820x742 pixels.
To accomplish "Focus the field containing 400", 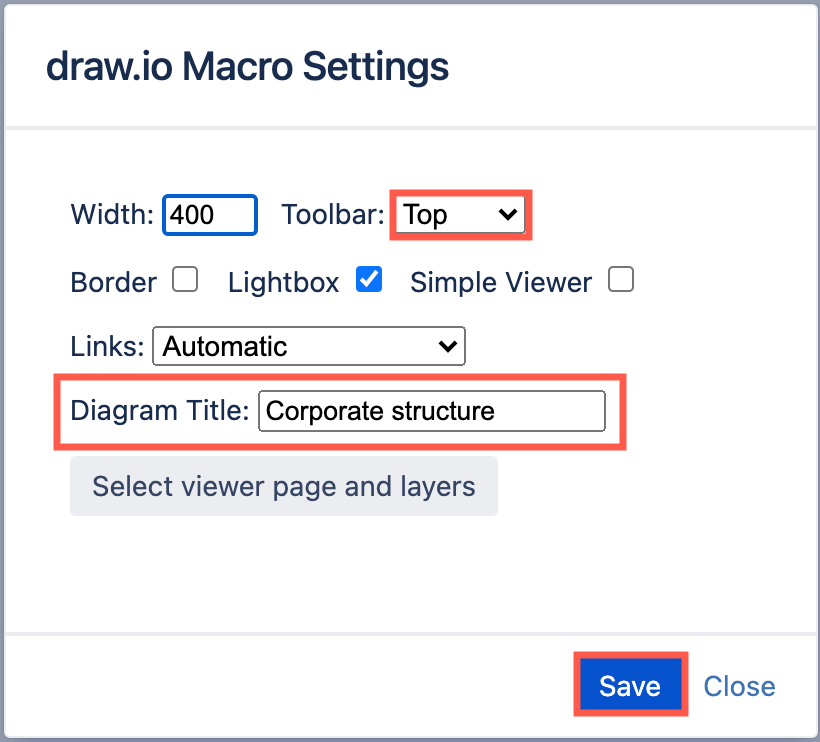I will pos(209,214).
